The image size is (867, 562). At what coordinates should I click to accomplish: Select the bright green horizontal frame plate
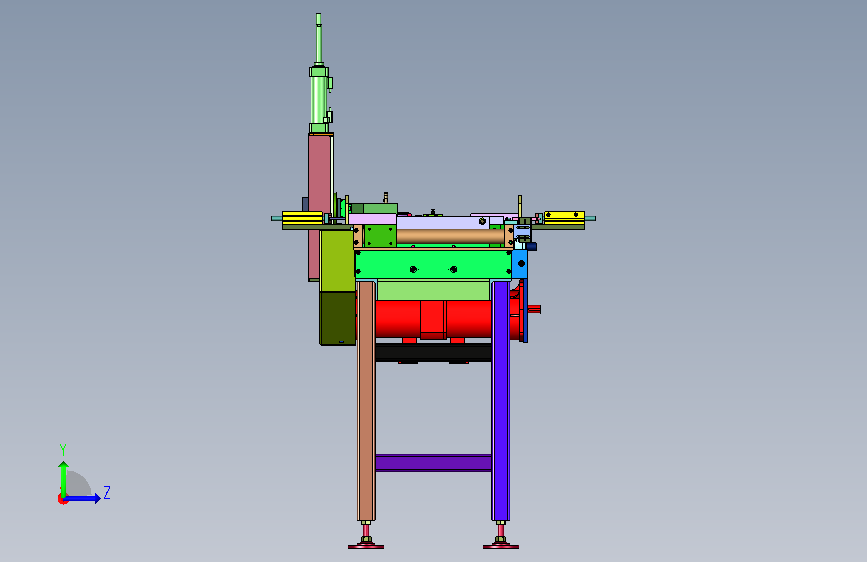[433, 264]
